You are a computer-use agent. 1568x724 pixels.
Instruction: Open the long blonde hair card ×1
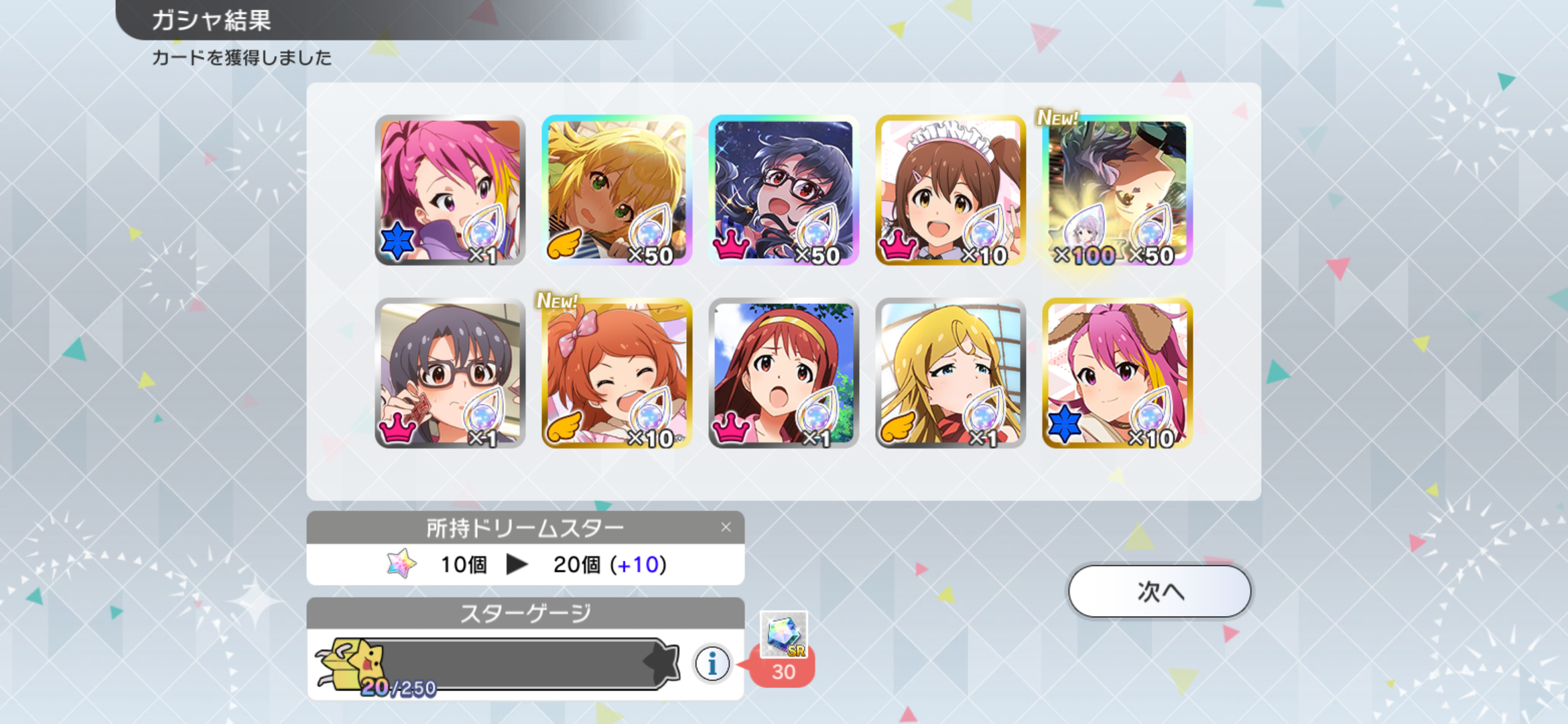coord(950,373)
